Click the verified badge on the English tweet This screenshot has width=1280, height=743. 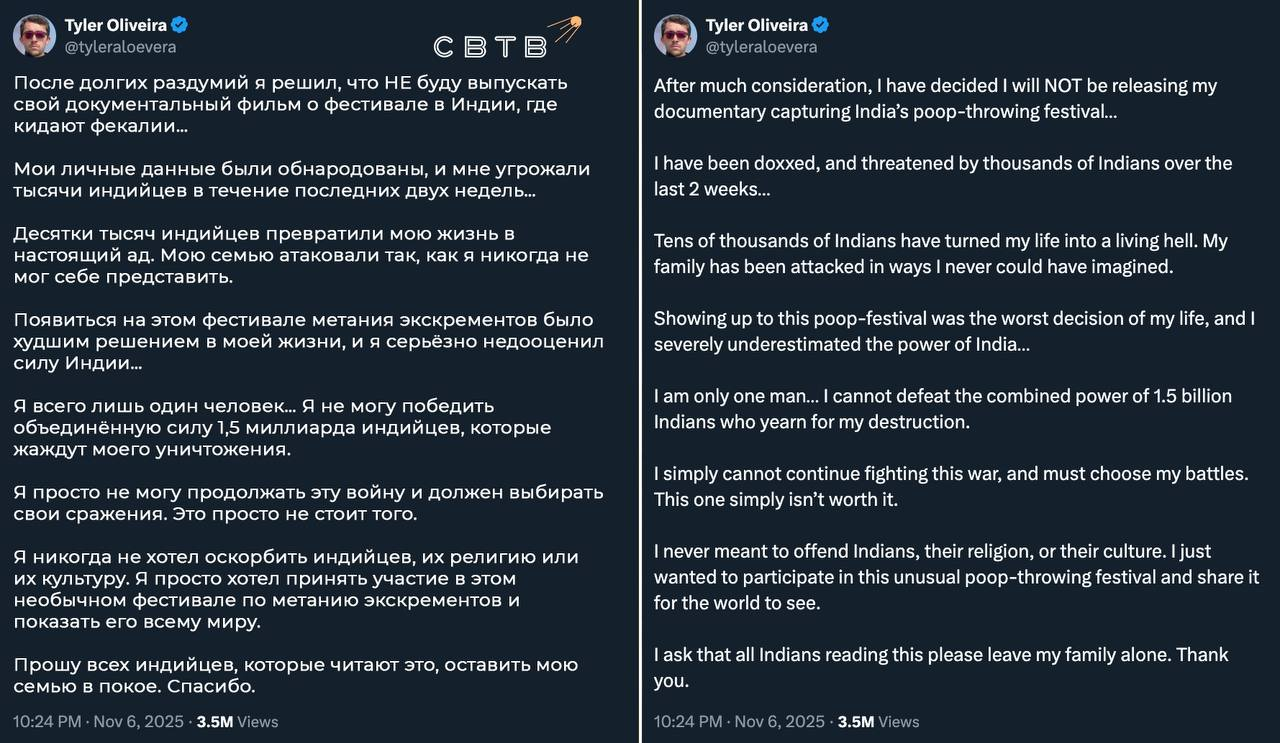tap(821, 25)
